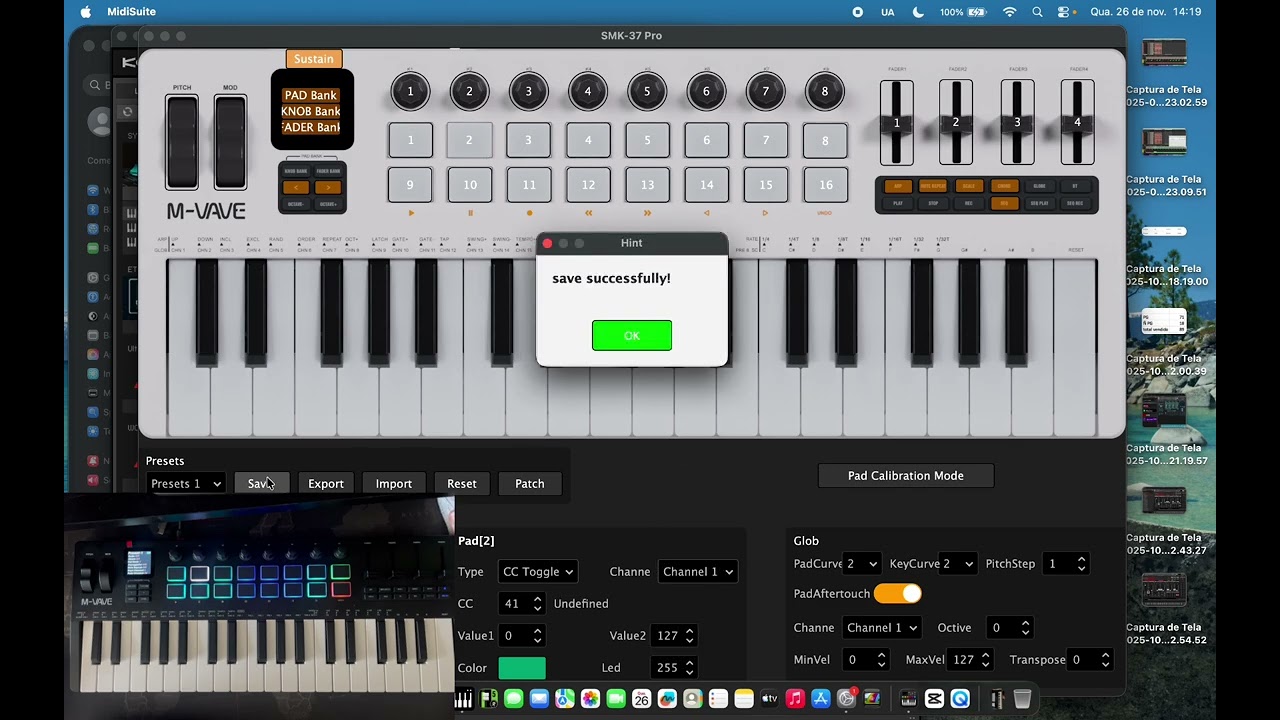Click the KNOB BANK hardware button
This screenshot has height=720, width=1280.
tap(296, 171)
